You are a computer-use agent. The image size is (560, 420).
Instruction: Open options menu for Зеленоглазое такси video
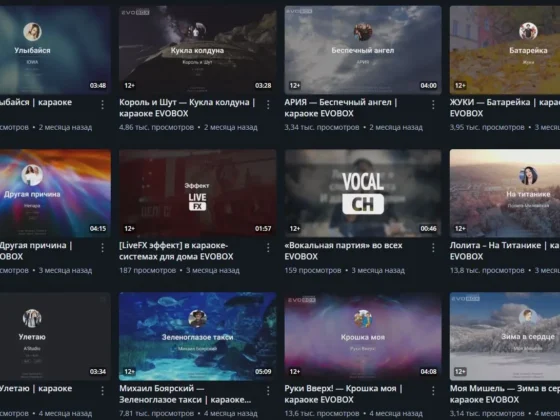268,391
